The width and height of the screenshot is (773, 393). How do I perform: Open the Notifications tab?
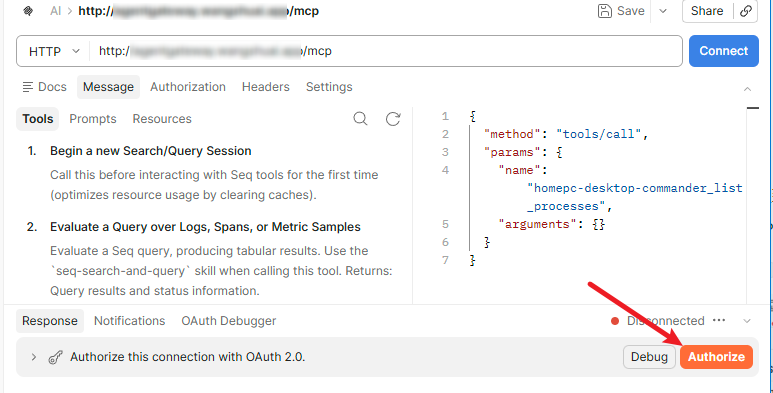pyautogui.click(x=130, y=321)
